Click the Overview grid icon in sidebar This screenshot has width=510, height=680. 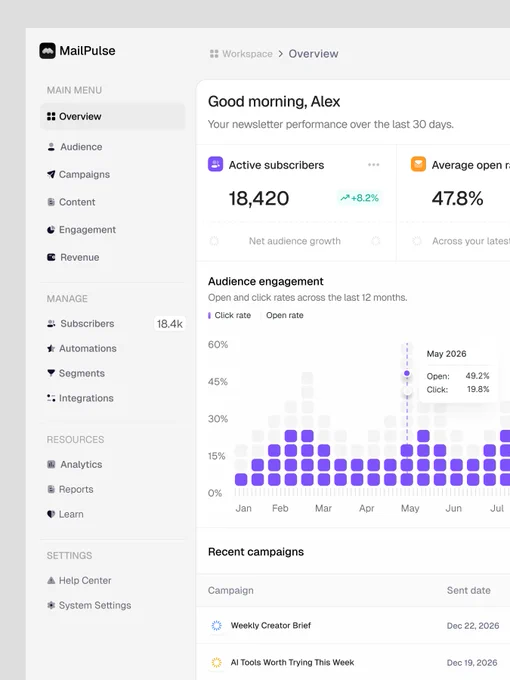coord(51,116)
